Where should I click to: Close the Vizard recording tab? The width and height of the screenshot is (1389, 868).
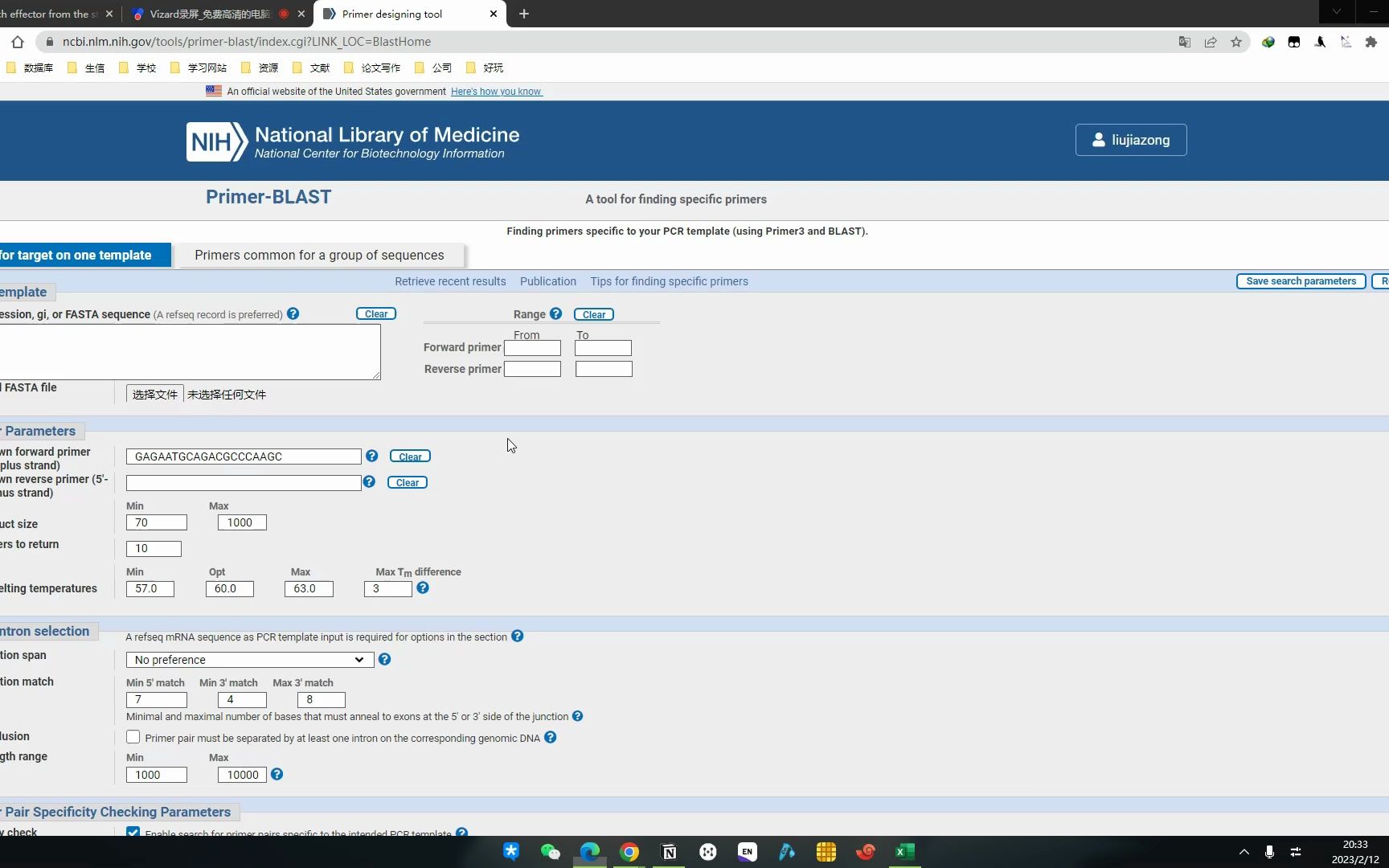click(x=301, y=14)
